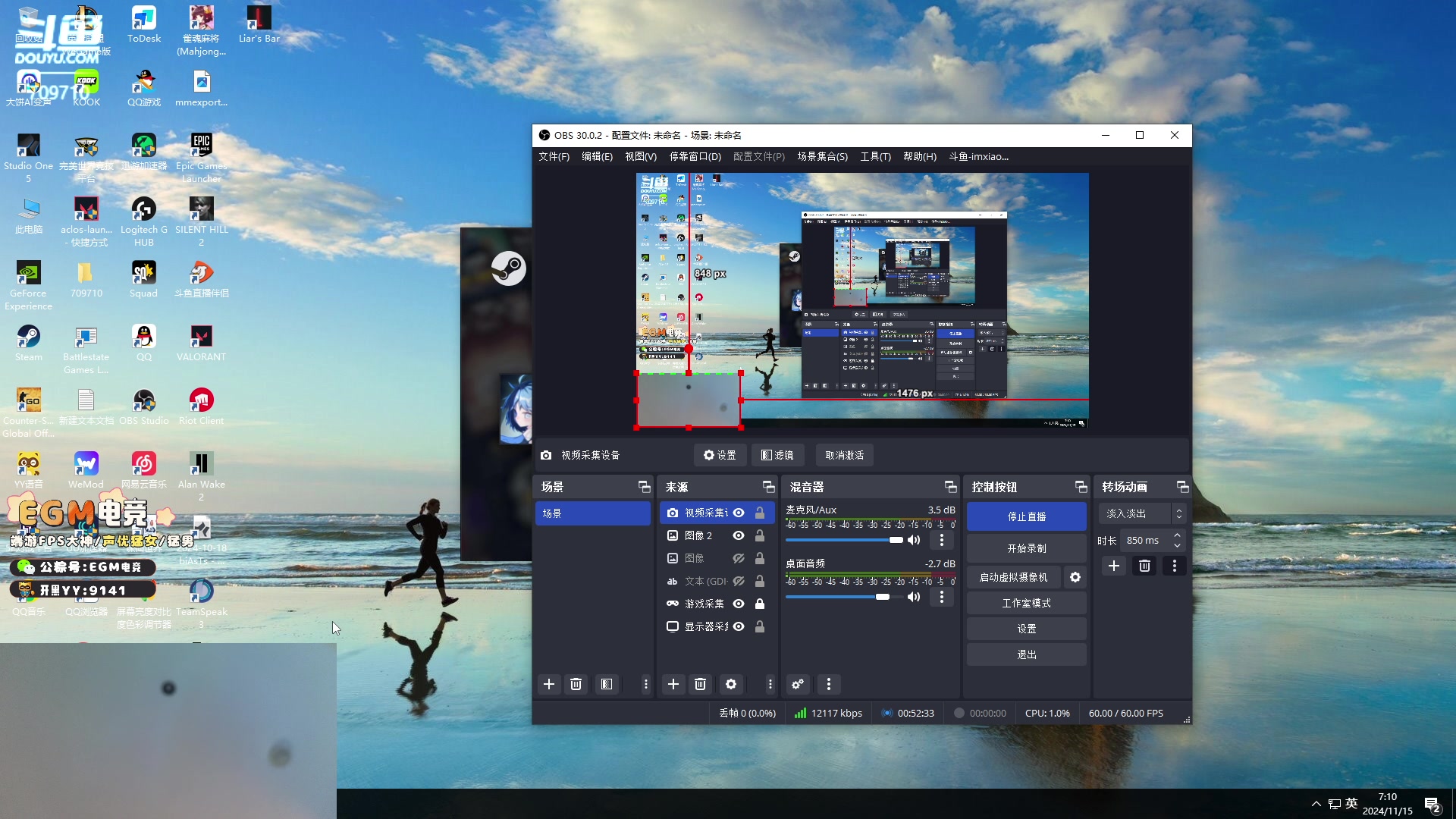Add a new source with plus button

tap(673, 684)
